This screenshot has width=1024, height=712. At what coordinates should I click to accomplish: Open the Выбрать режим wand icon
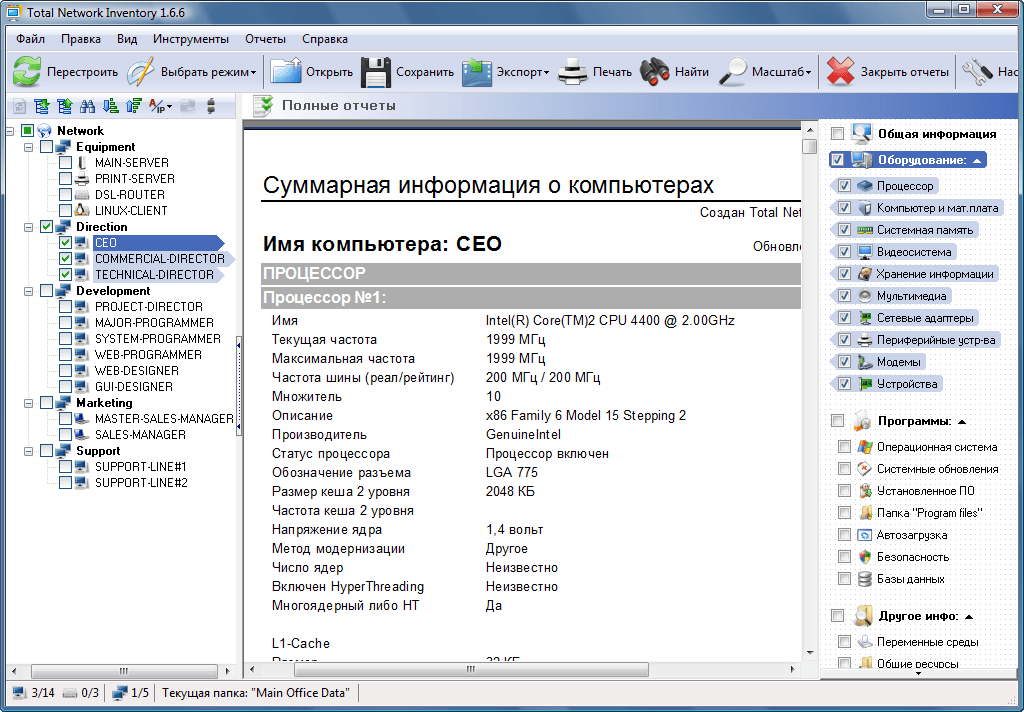(x=140, y=71)
